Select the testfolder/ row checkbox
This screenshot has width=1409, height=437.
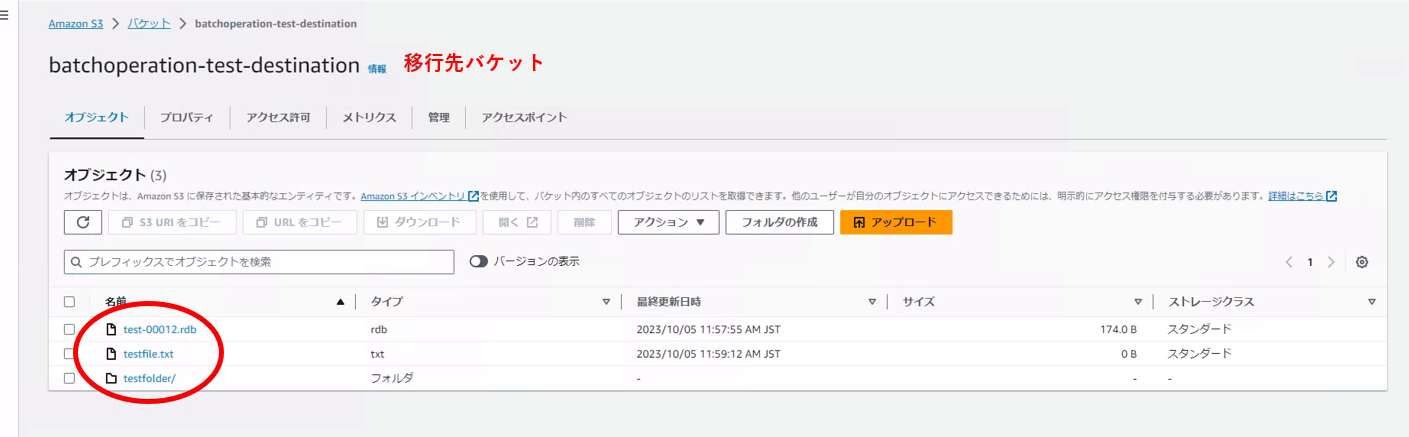click(69, 378)
